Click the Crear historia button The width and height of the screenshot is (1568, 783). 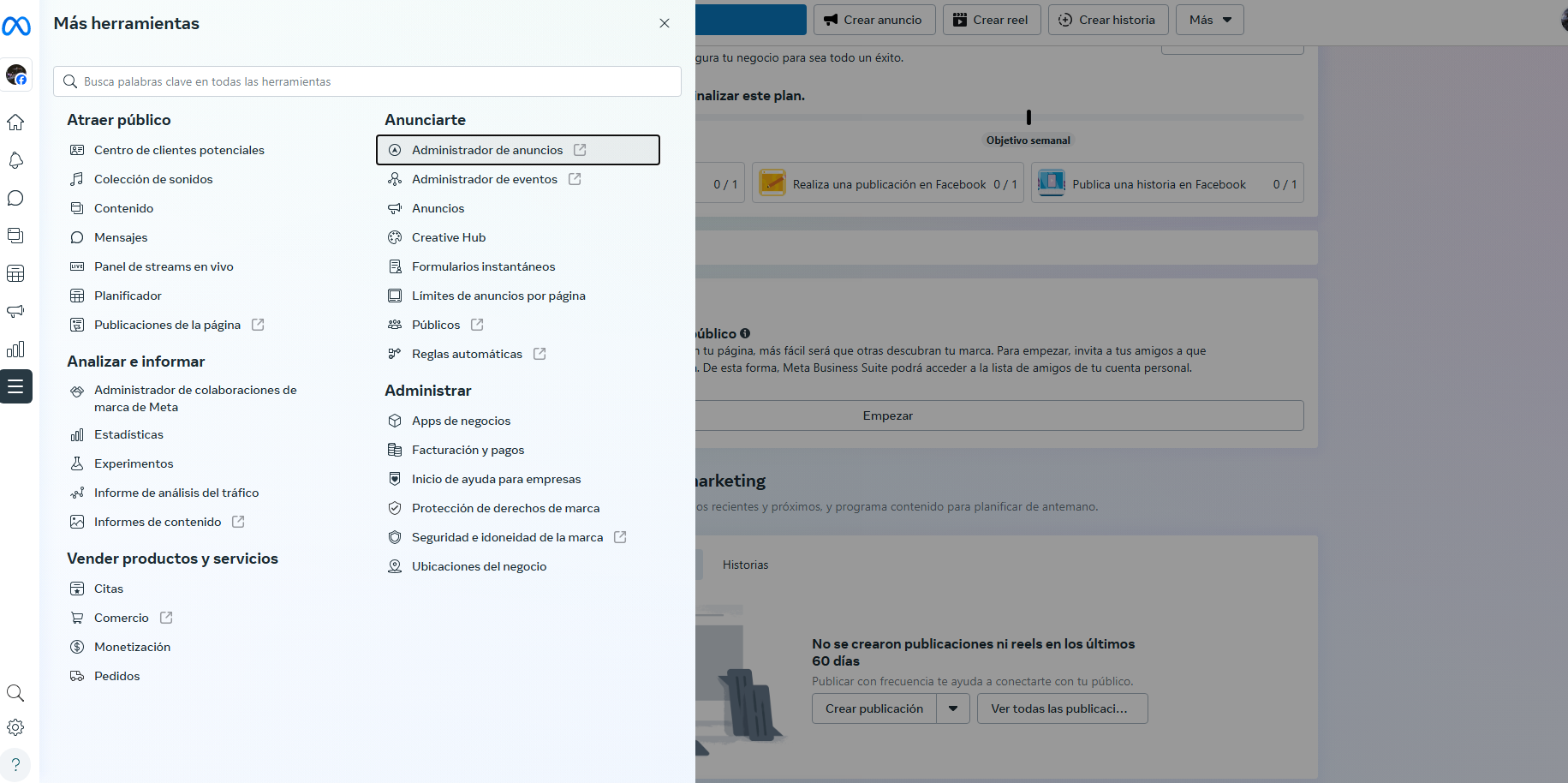(x=1108, y=20)
